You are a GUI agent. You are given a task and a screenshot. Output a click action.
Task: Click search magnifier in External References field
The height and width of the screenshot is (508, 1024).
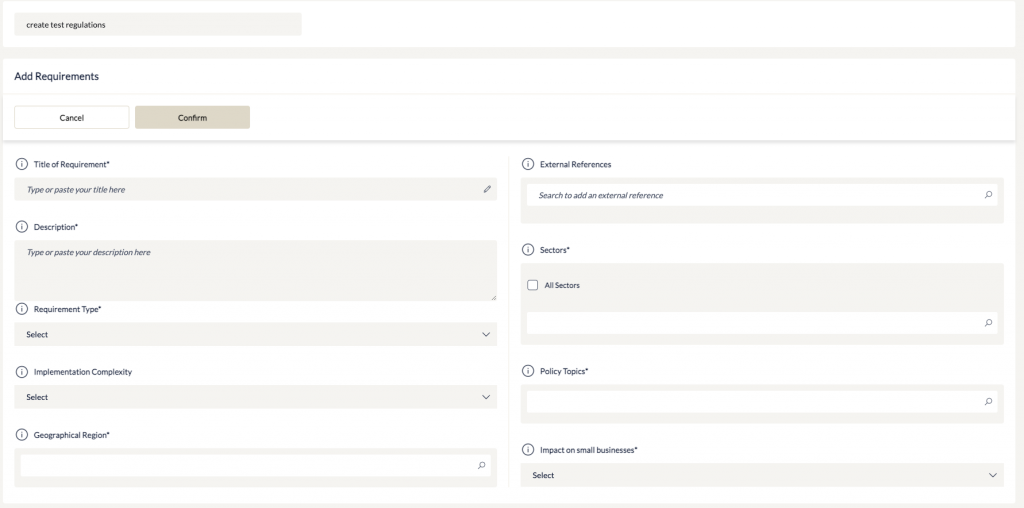(x=988, y=195)
